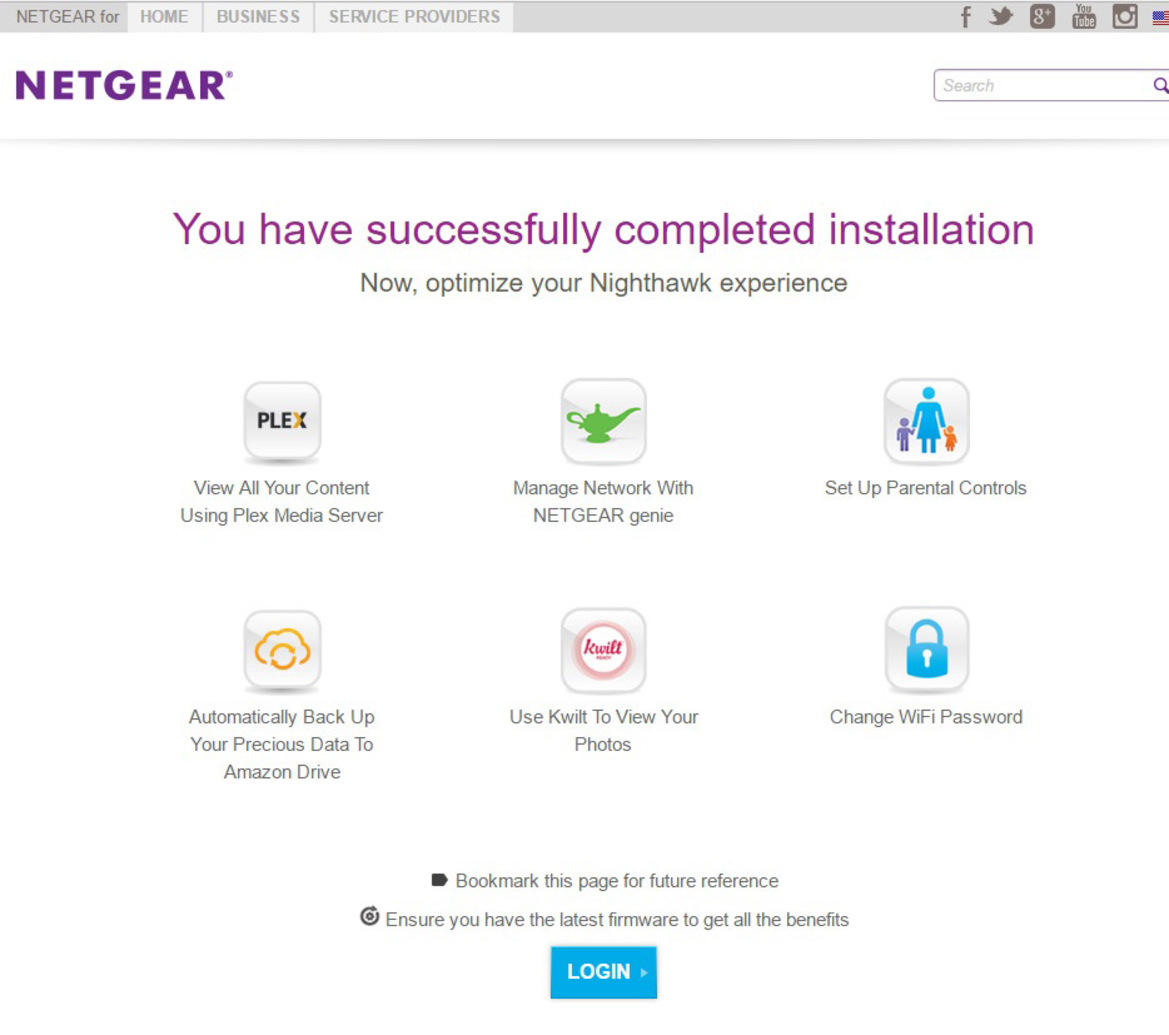Click the Google Plus icon
The image size is (1169, 1035).
pos(1042,16)
